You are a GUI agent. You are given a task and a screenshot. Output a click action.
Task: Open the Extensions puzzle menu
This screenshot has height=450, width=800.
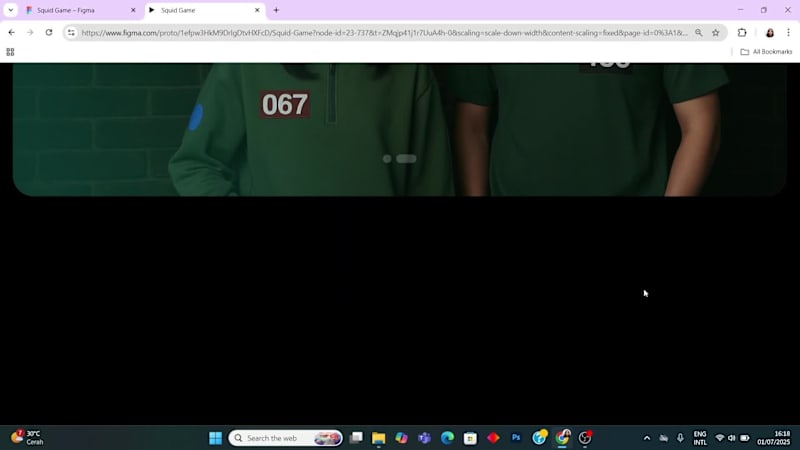(742, 33)
